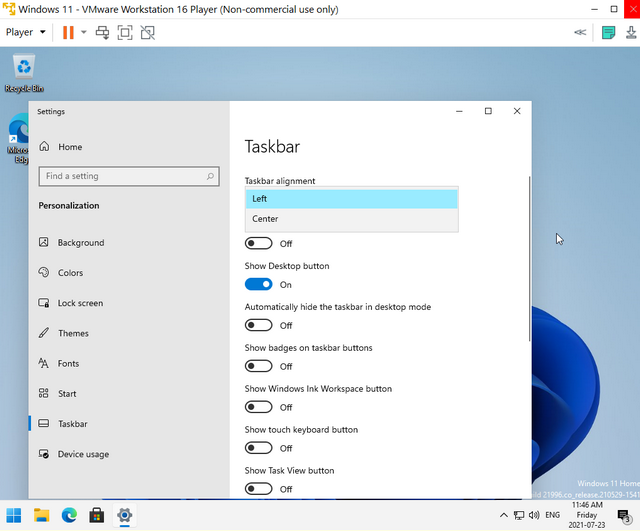
Task: Open the clock and date in taskbar
Action: (587, 515)
